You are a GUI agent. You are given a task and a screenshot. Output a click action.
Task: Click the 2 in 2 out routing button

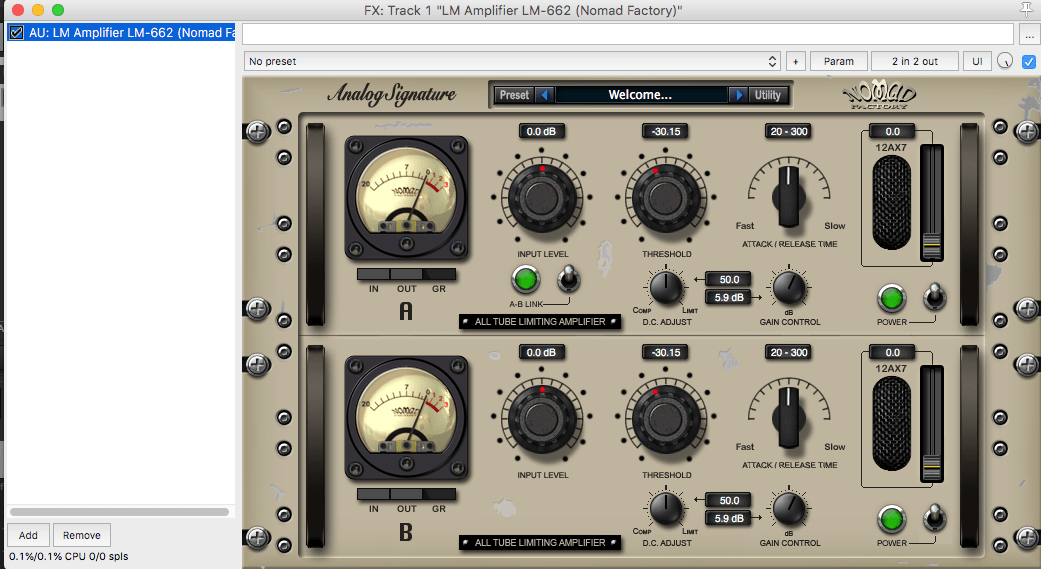click(914, 61)
